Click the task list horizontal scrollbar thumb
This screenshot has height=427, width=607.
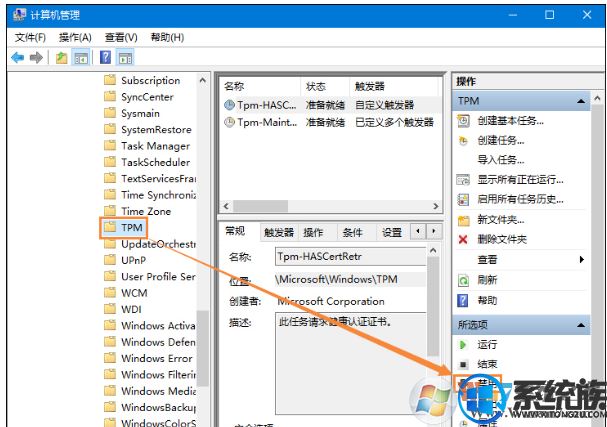click(x=260, y=206)
